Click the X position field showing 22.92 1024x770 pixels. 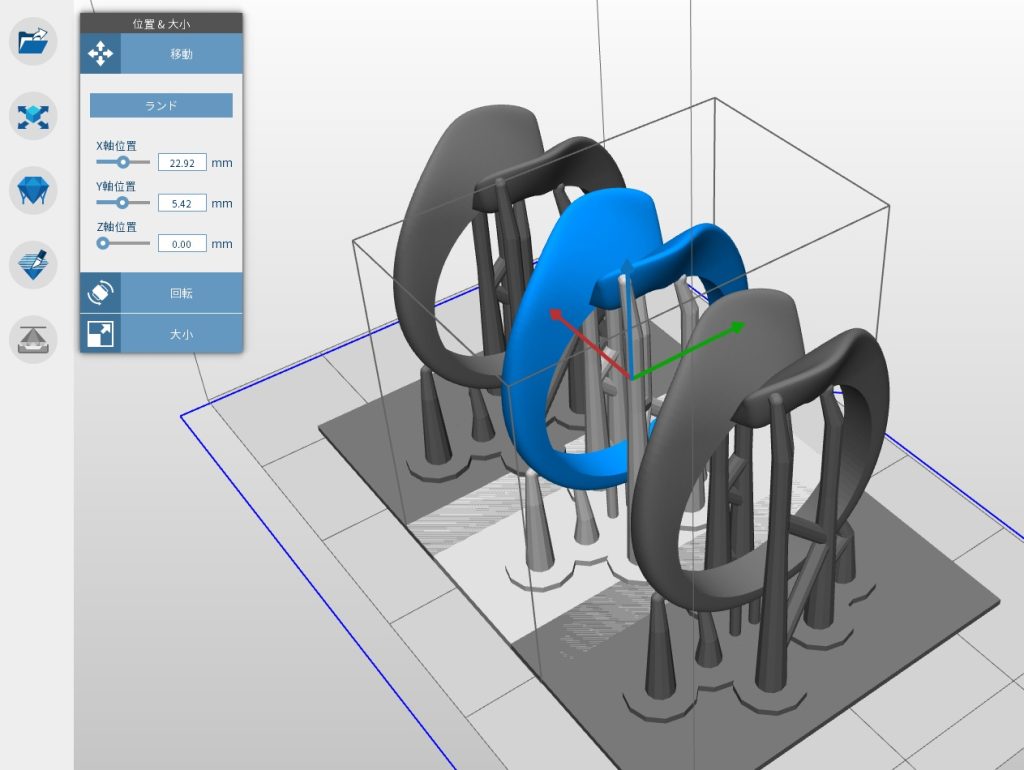pos(182,161)
